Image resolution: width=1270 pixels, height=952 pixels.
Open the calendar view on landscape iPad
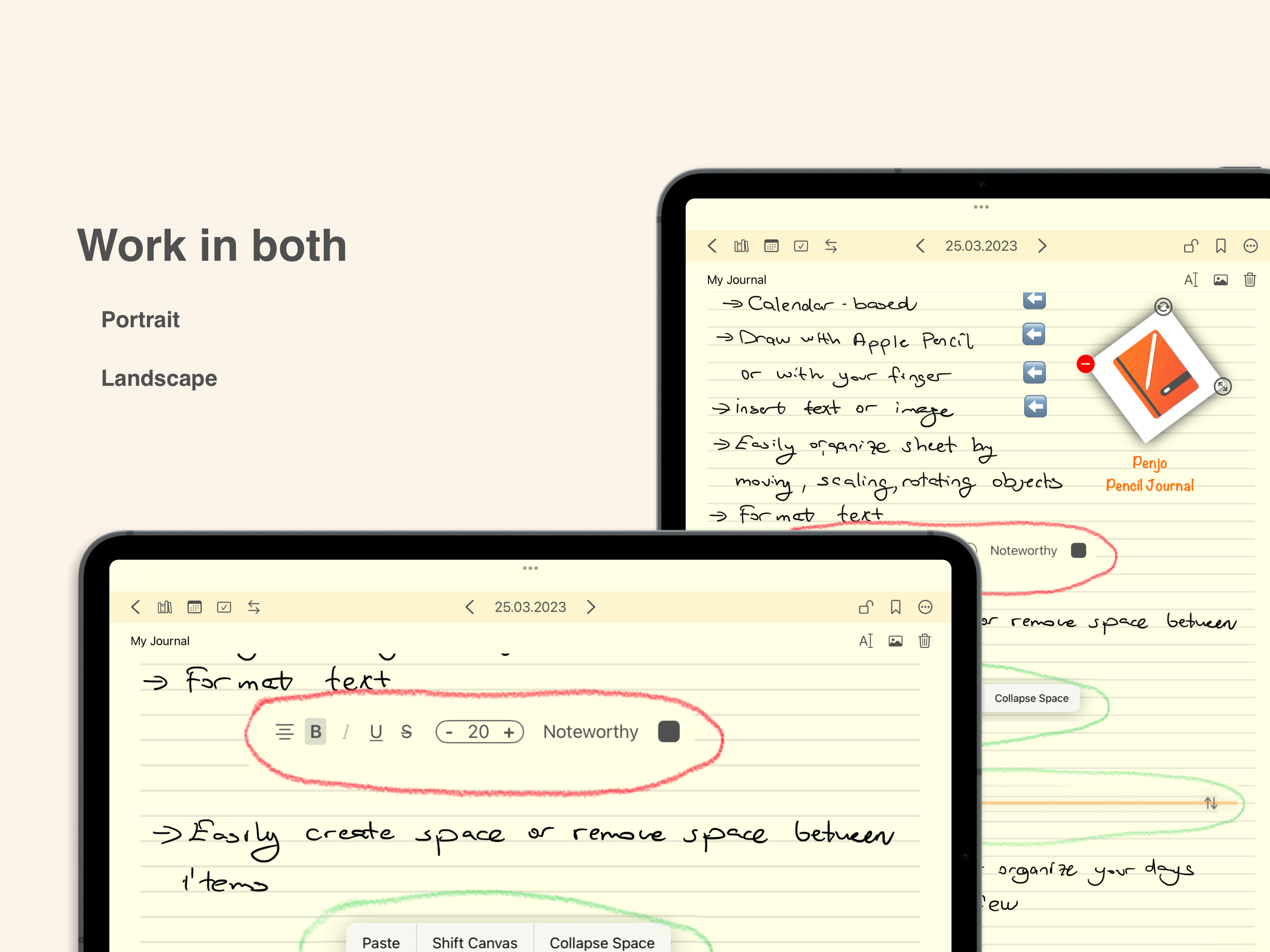click(195, 607)
